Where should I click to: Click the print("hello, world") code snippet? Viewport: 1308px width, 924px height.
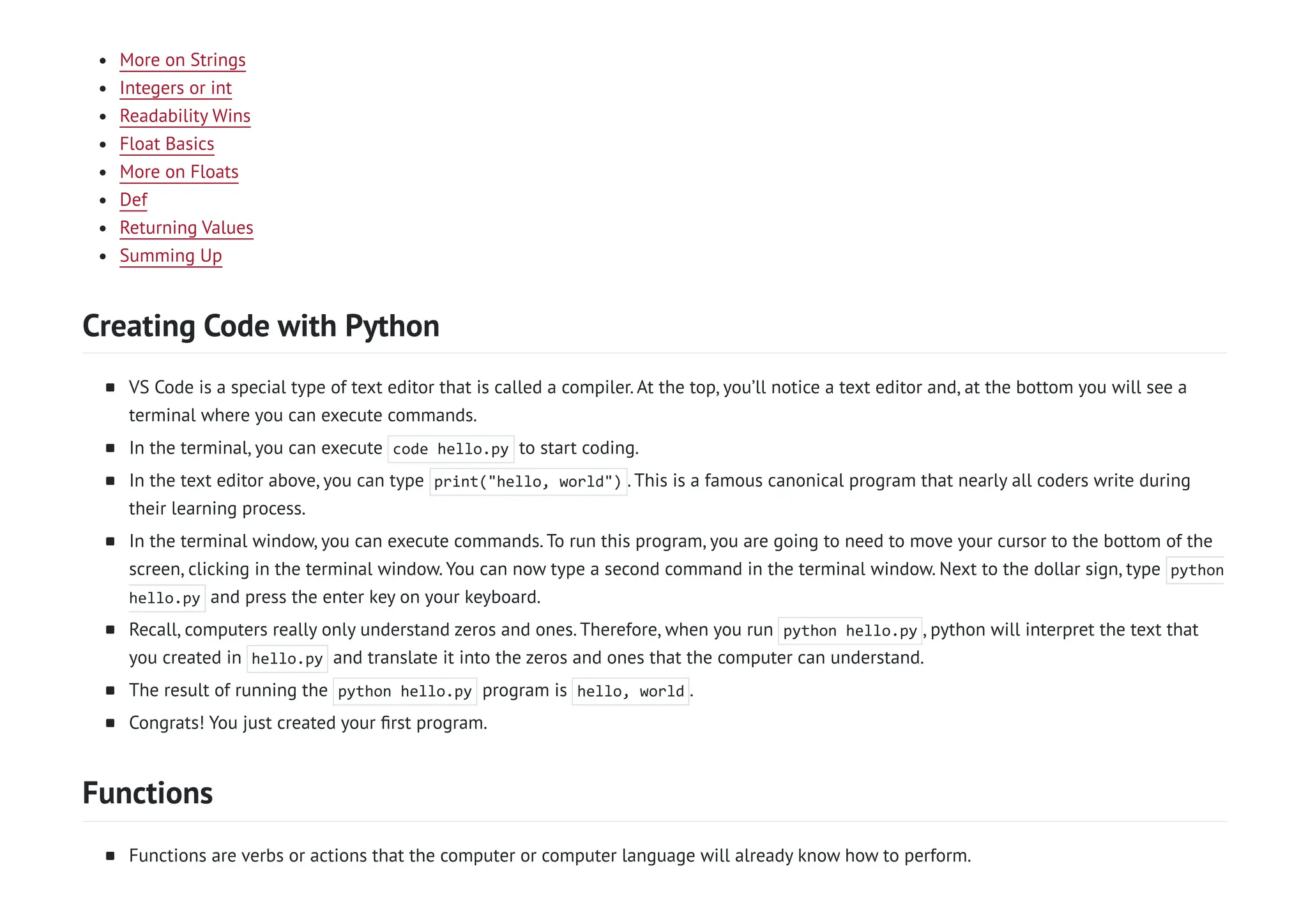[x=528, y=481]
